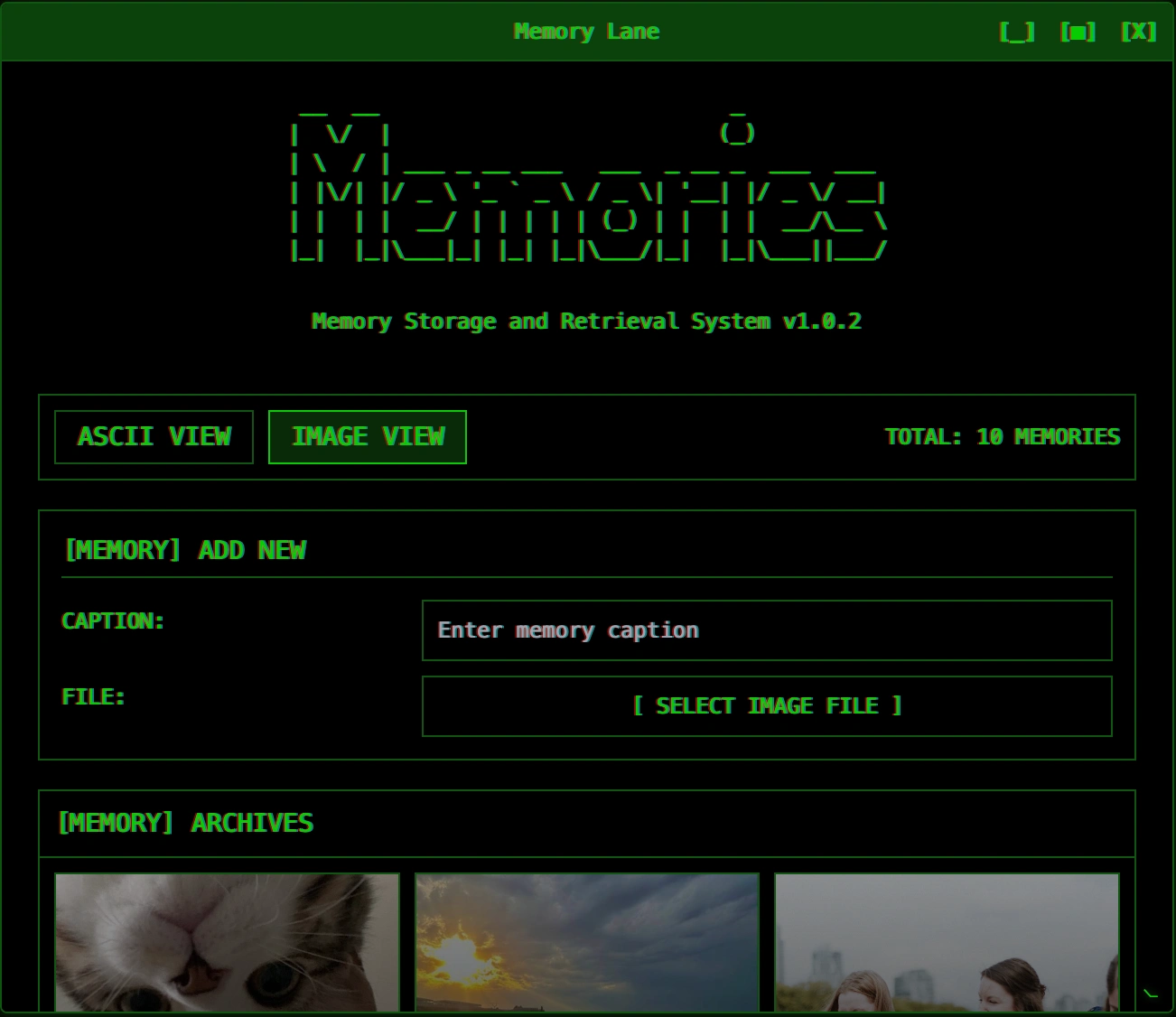Screen dimensions: 1176x1017
Task: Click the memory caption input field
Action: click(767, 630)
